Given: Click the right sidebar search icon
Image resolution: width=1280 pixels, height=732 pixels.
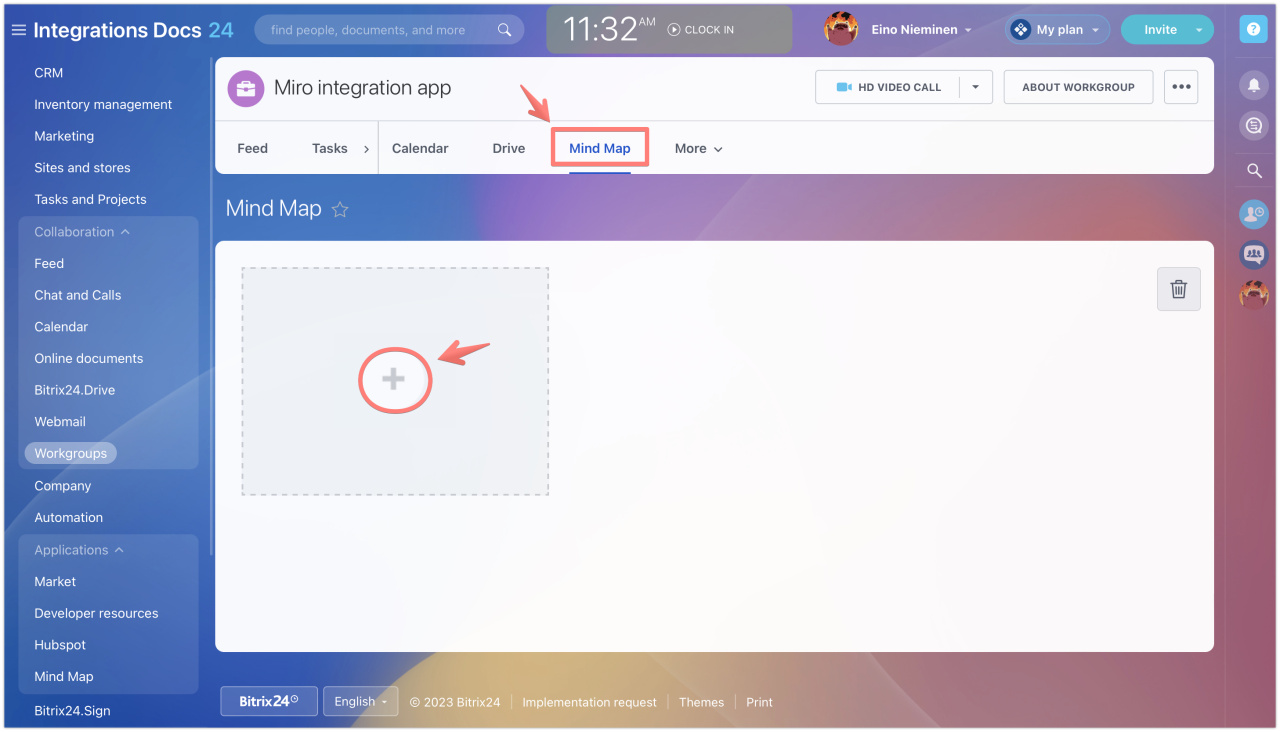Looking at the screenshot, I should tap(1254, 171).
